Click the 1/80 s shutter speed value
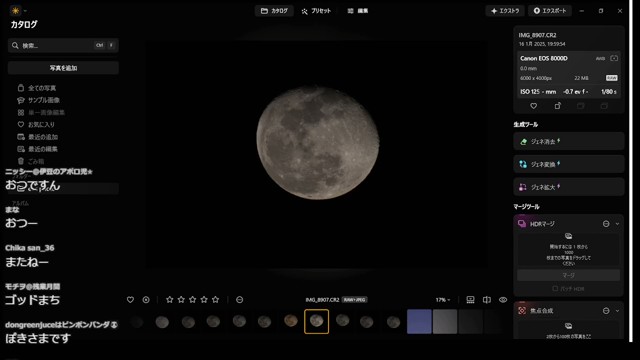The height and width of the screenshot is (360, 640). (x=609, y=92)
